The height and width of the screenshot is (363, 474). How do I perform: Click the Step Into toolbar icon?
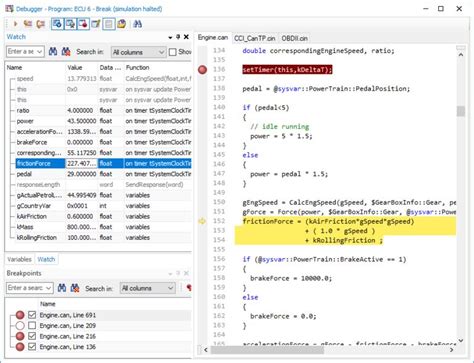28,24
